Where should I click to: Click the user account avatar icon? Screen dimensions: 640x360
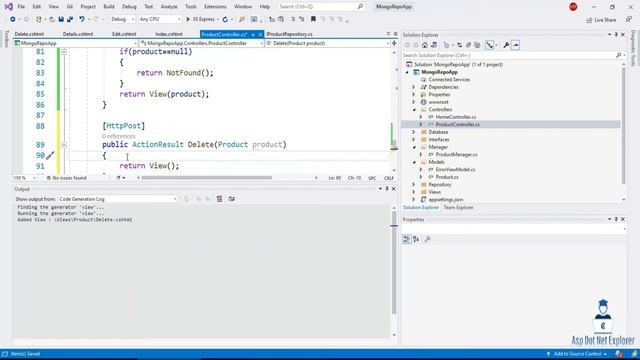pyautogui.click(x=573, y=7)
